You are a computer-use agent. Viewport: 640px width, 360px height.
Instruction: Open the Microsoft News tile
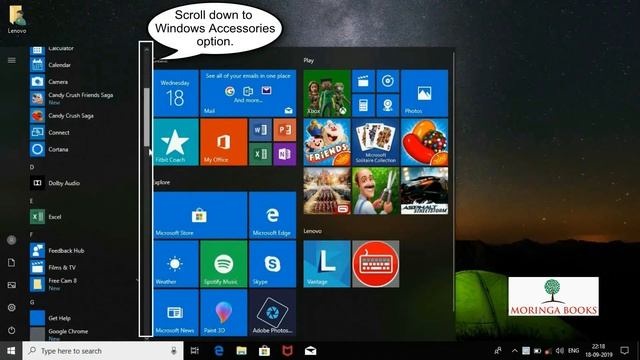pyautogui.click(x=176, y=313)
